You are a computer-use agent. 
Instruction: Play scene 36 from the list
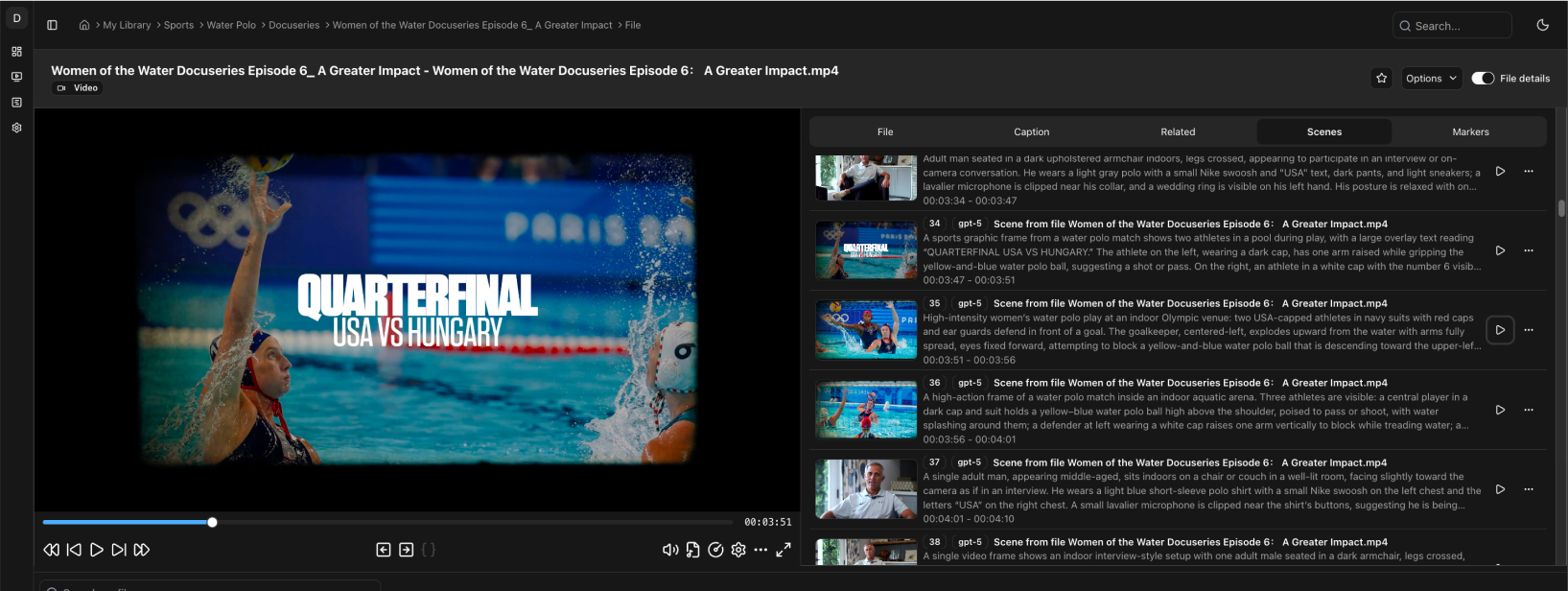pyautogui.click(x=1500, y=410)
